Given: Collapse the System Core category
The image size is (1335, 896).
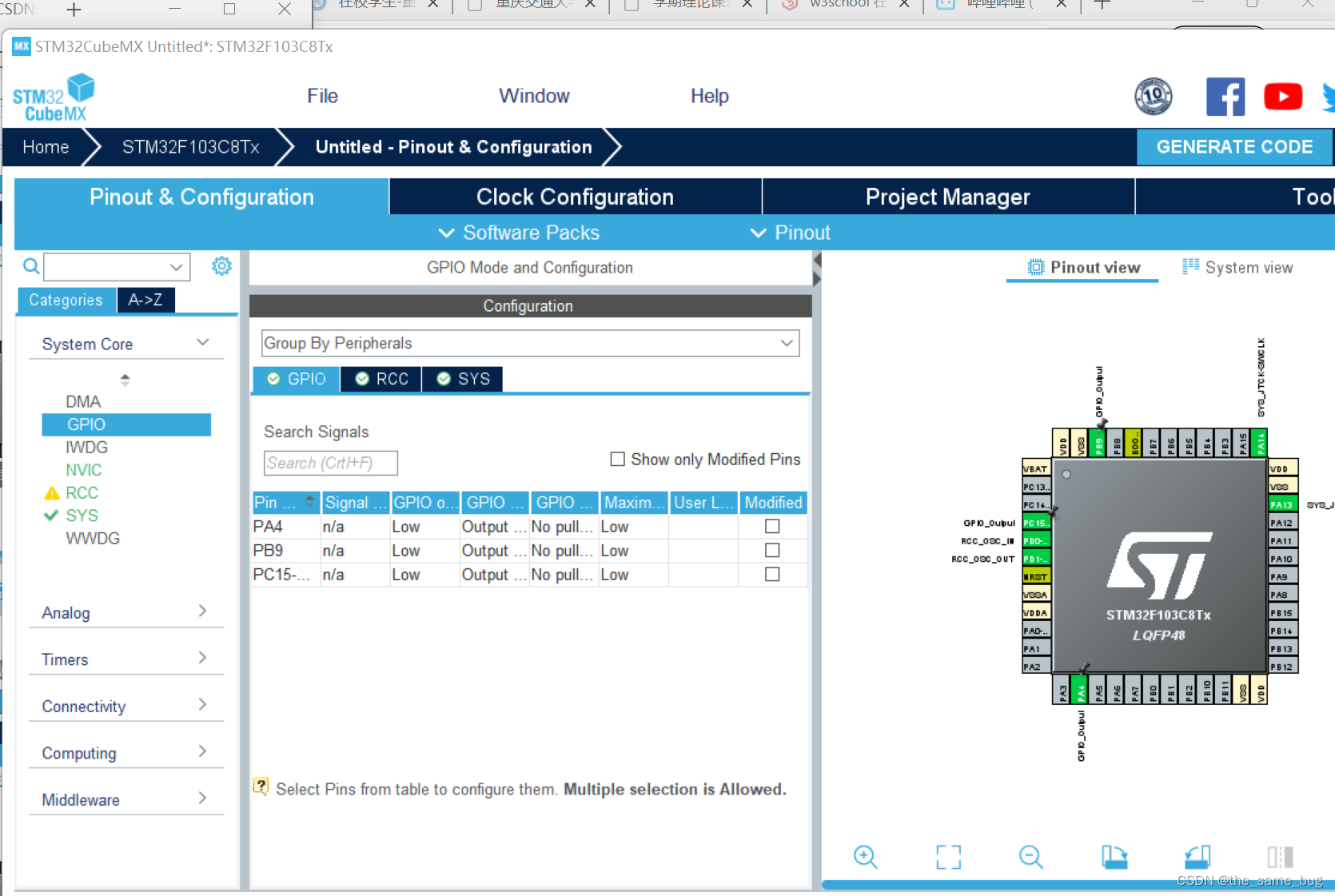Looking at the screenshot, I should click(203, 343).
